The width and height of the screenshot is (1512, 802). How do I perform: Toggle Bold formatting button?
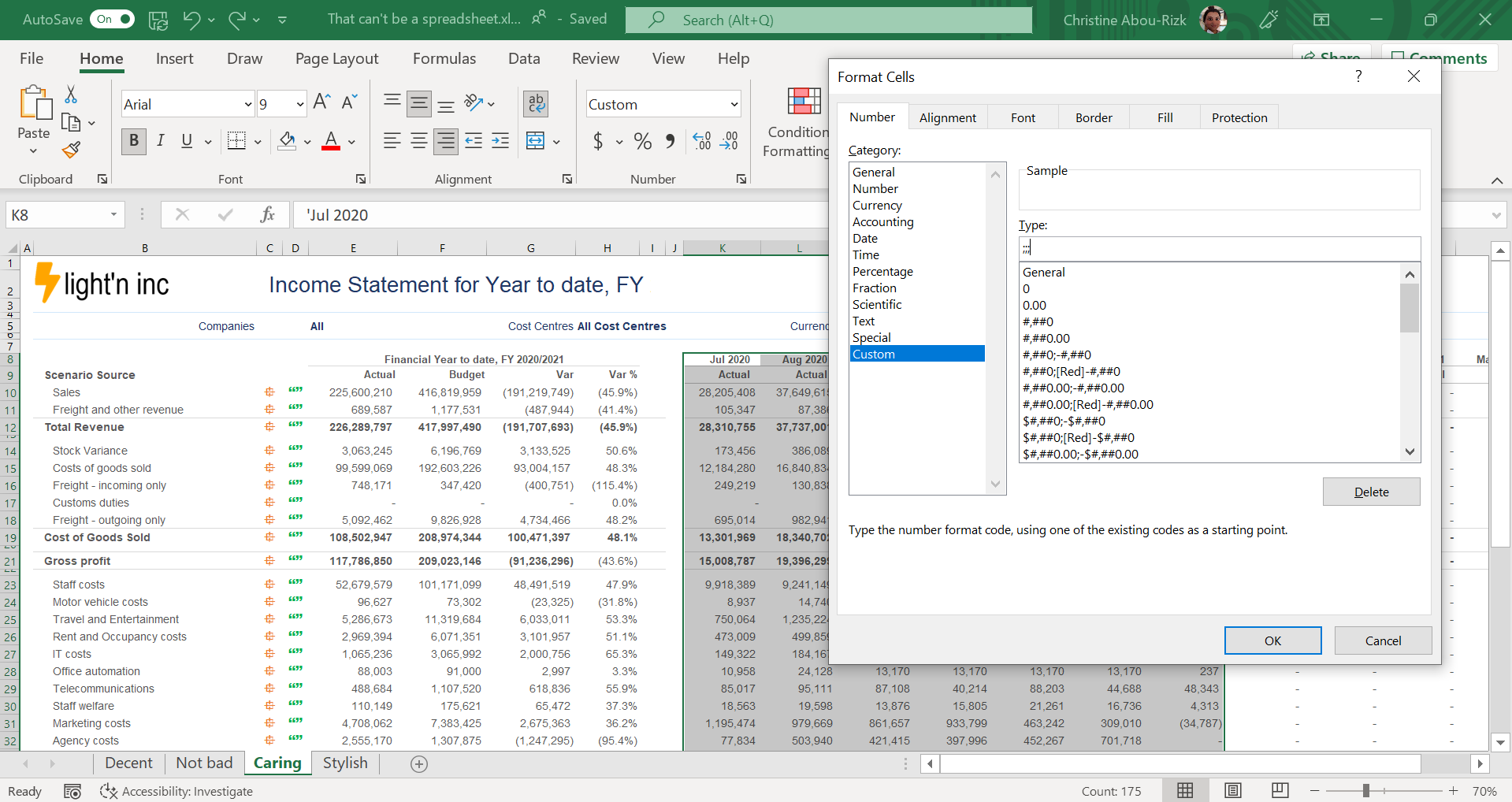coord(134,141)
